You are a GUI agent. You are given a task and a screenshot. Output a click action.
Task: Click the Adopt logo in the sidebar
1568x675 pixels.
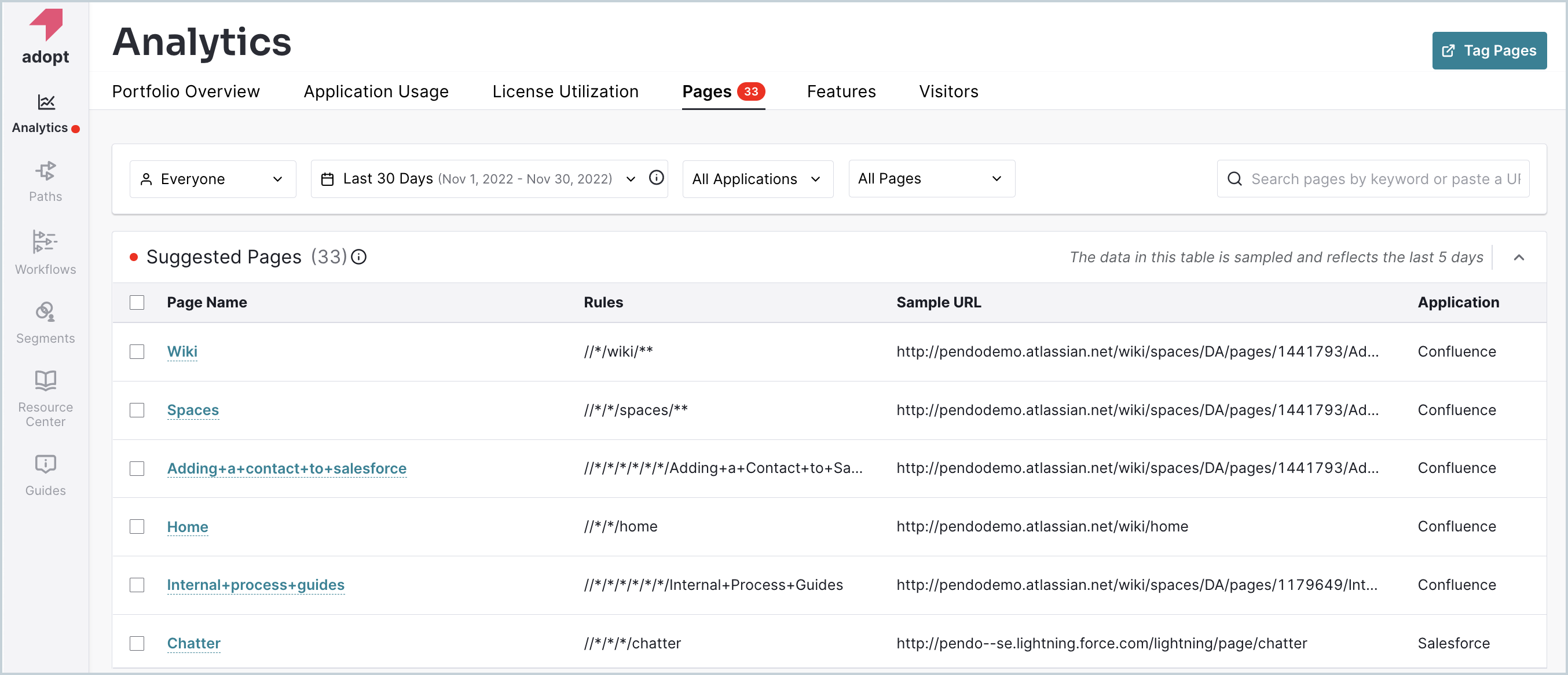point(46,36)
